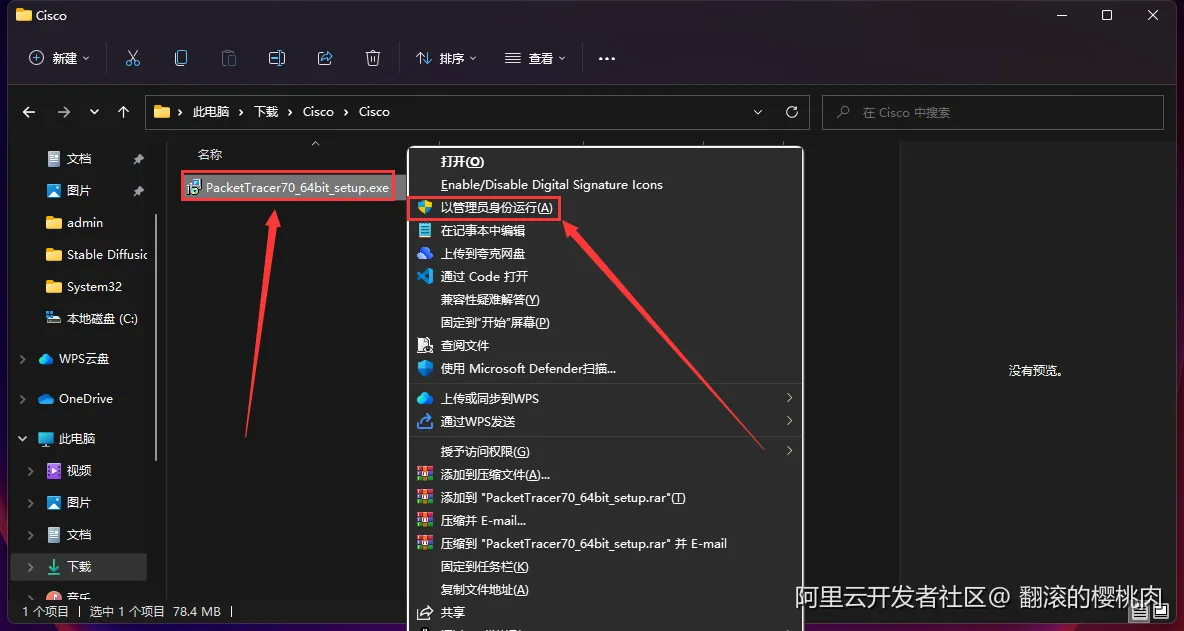This screenshot has width=1184, height=631.
Task: Click the Copy icon in toolbar
Action: click(x=181, y=58)
